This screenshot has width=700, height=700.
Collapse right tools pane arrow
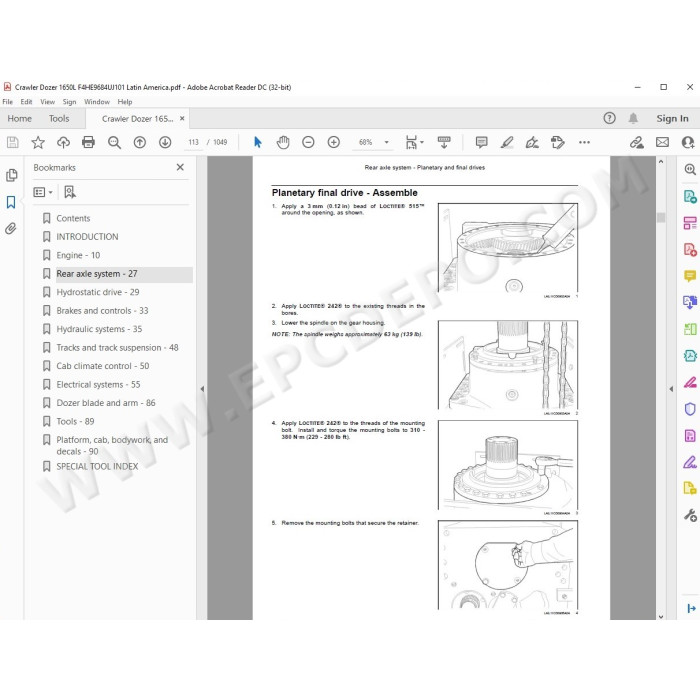tap(671, 389)
